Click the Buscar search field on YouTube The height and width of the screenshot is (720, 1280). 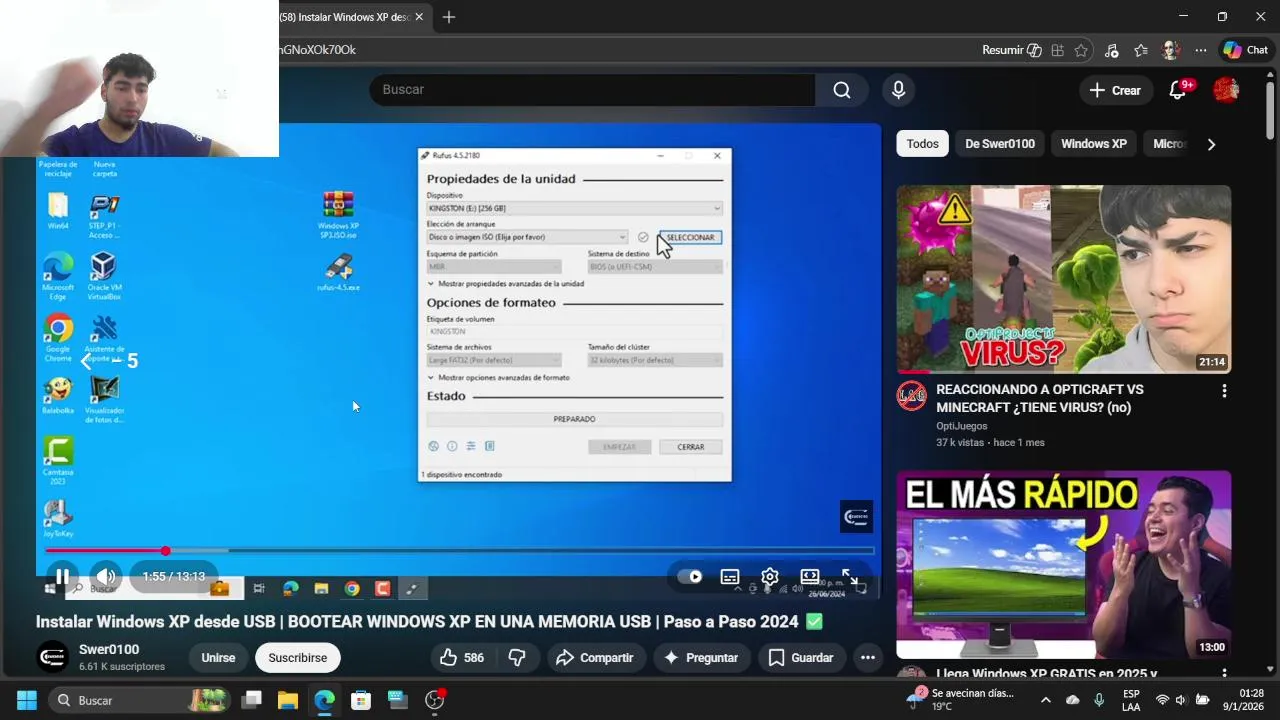click(x=592, y=90)
